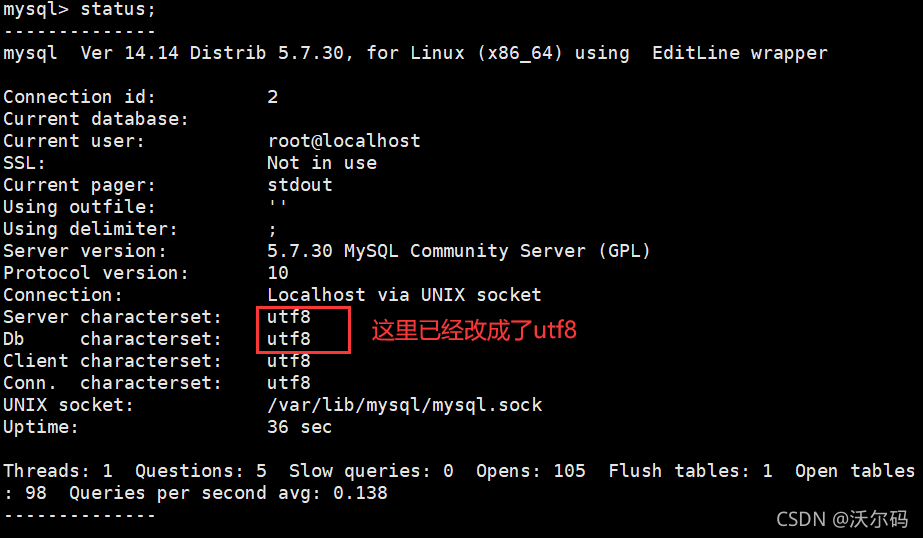Click 'Localhost via UNIX socket' connection value

403,295
